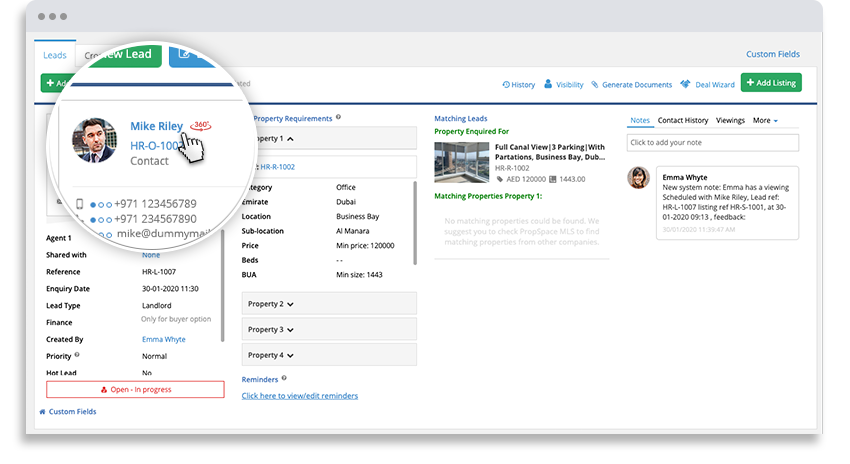The width and height of the screenshot is (850, 464).
Task: Open lead History
Action: pos(519,85)
